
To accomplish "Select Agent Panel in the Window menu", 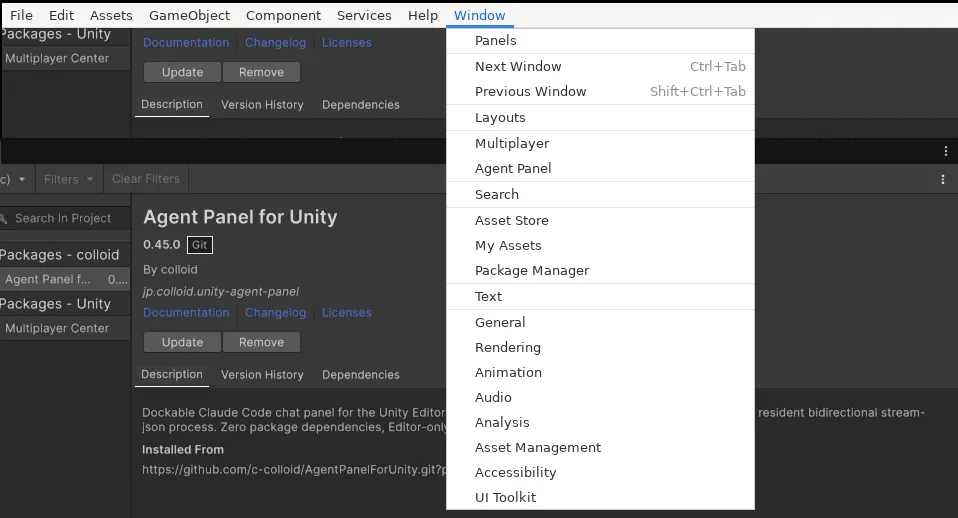I will pyautogui.click(x=600, y=168).
